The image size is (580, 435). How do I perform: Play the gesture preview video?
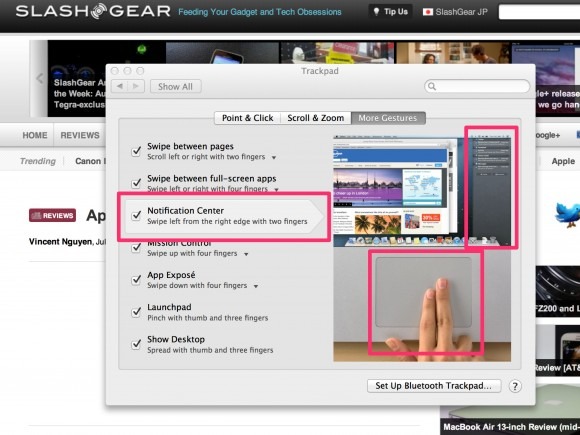point(422,248)
